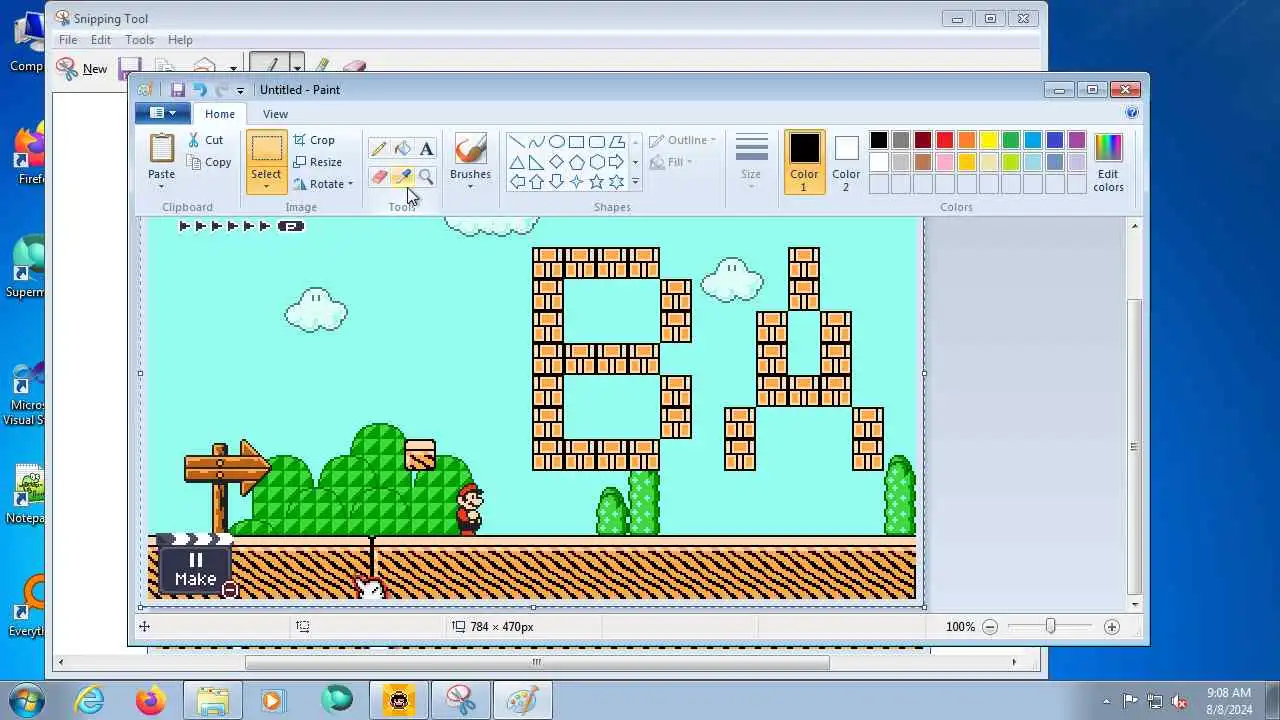Open Snipping Tool pen color dropdown
The height and width of the screenshot is (720, 1280).
click(296, 68)
